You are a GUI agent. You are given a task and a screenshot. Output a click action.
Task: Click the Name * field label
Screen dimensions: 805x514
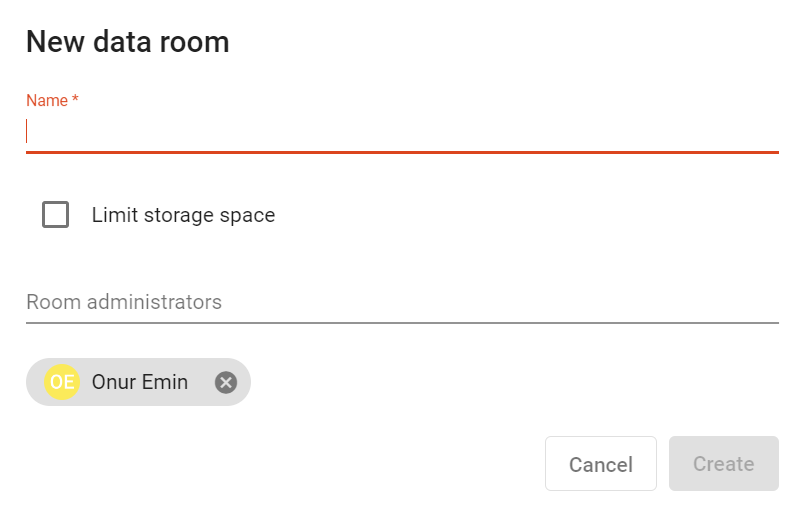click(52, 100)
